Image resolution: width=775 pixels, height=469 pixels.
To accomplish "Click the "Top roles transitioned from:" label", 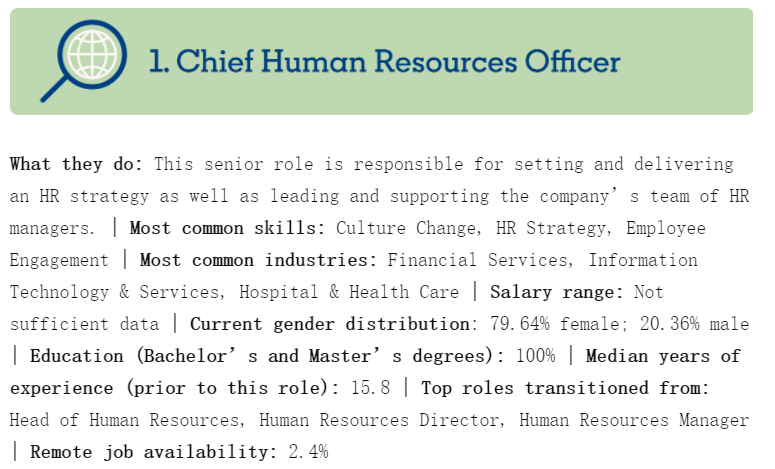I will pos(563,388).
